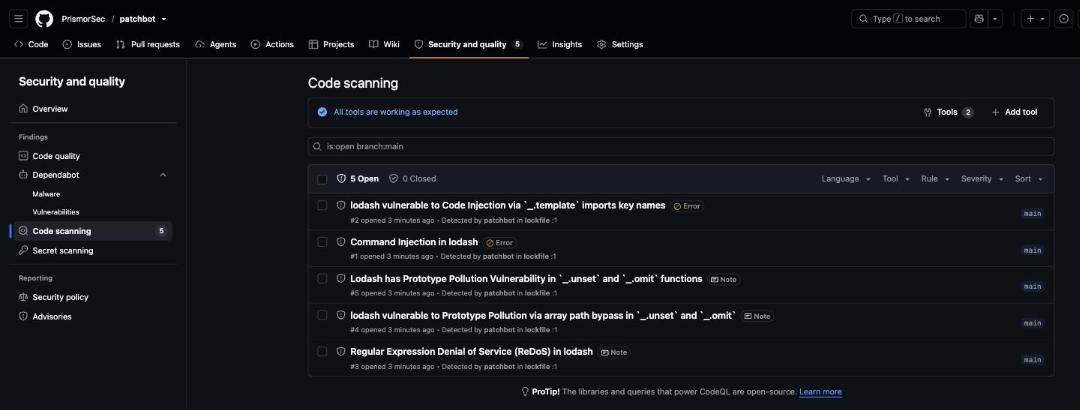Open Lodash Prototype Pollution Vulnerability alert

526,278
